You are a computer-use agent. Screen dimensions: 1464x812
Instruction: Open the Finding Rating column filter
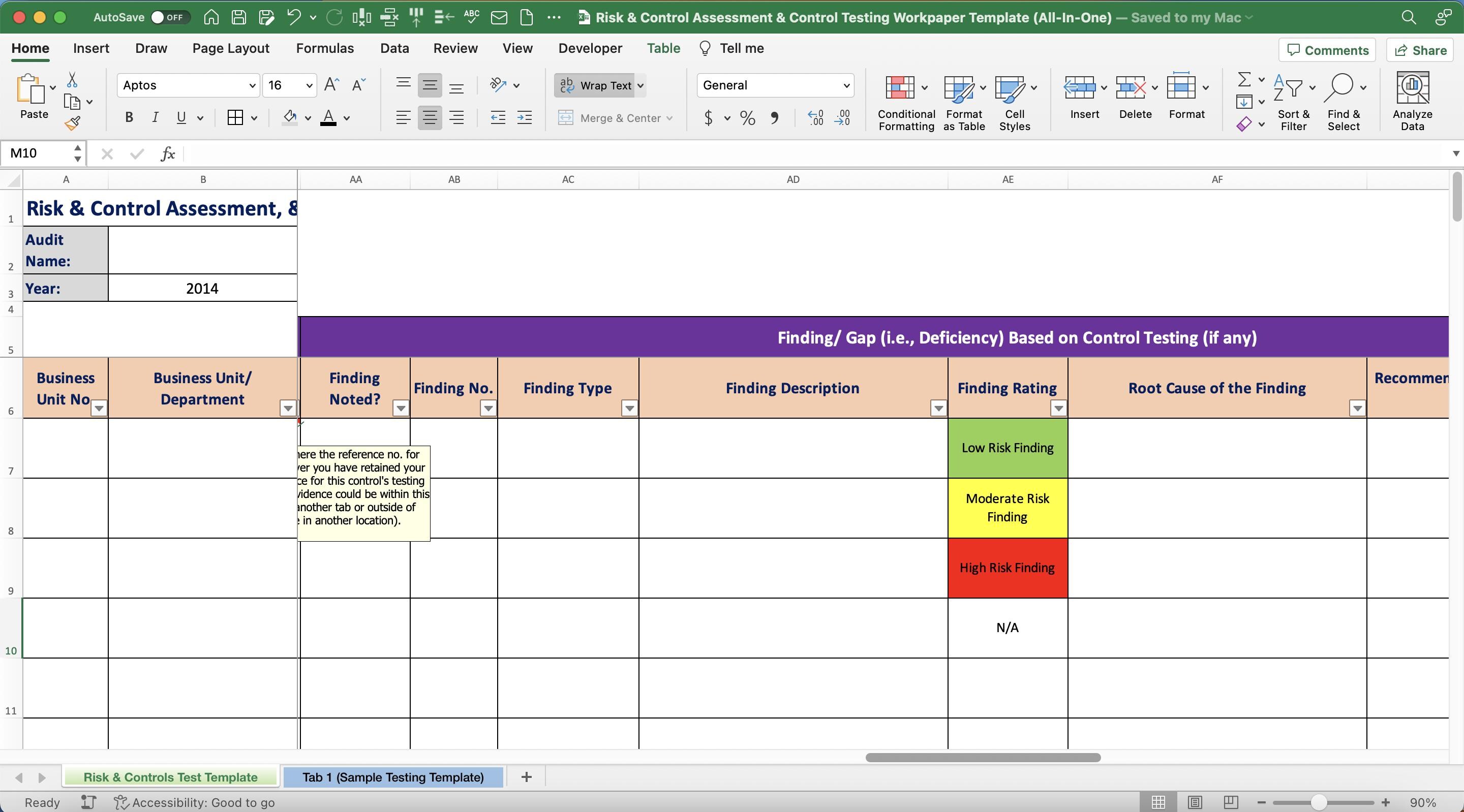[1058, 408]
